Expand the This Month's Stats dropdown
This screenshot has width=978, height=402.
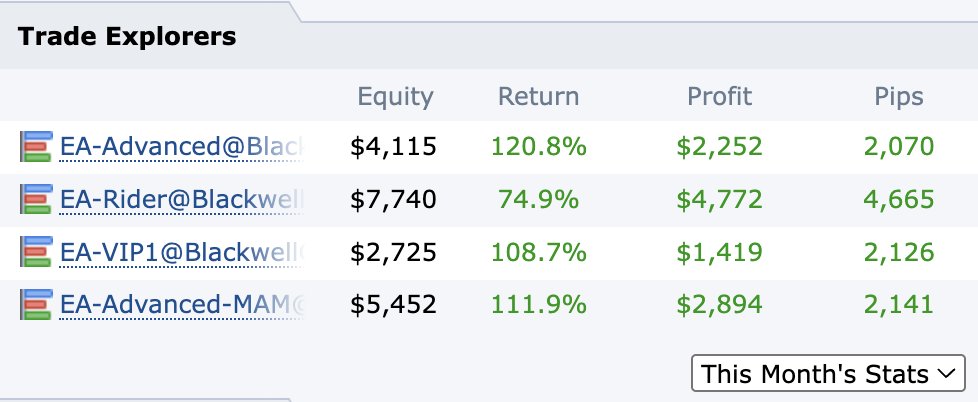click(x=828, y=374)
